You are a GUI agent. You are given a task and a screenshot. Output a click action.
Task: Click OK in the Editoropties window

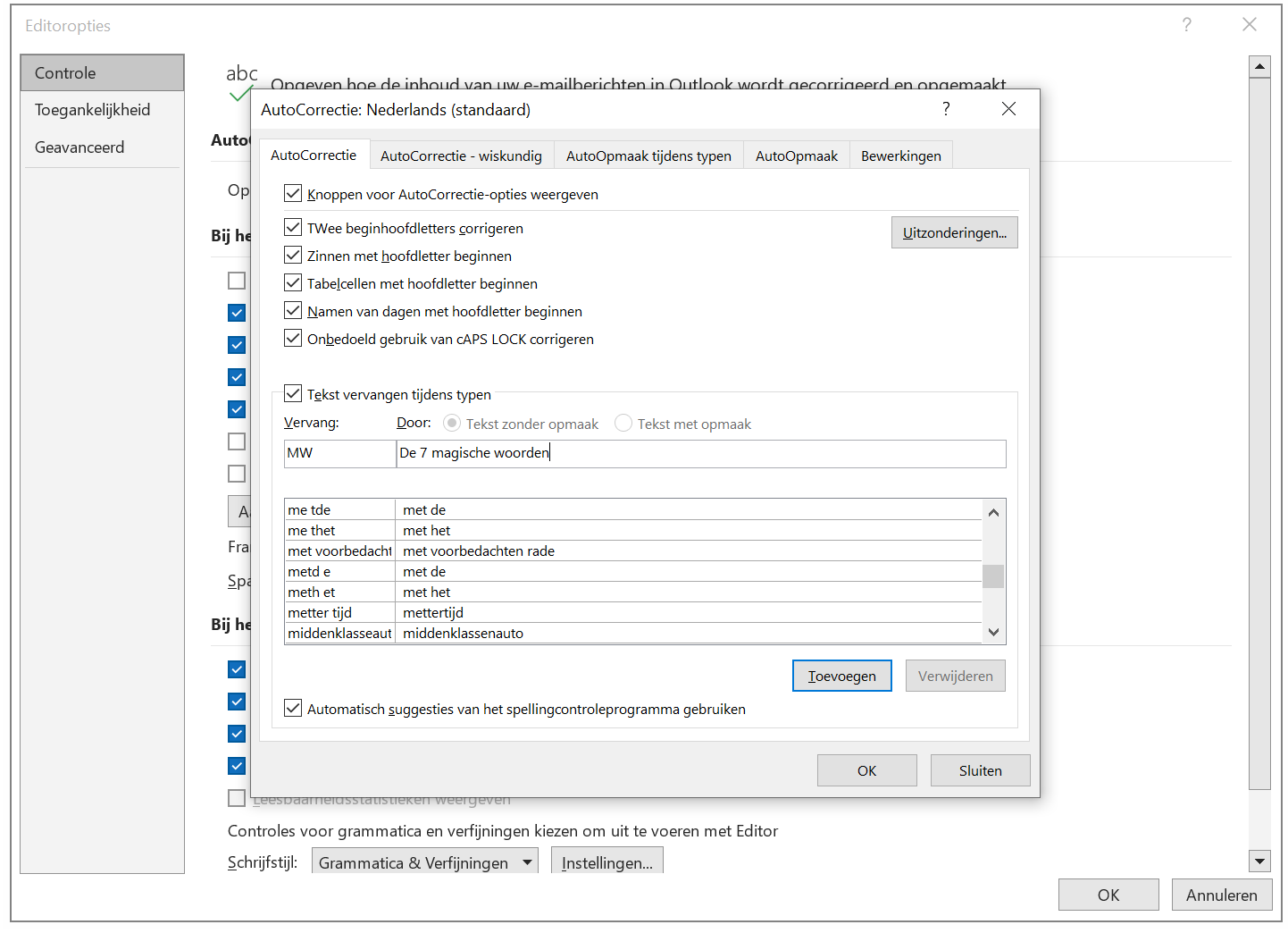(x=1108, y=895)
